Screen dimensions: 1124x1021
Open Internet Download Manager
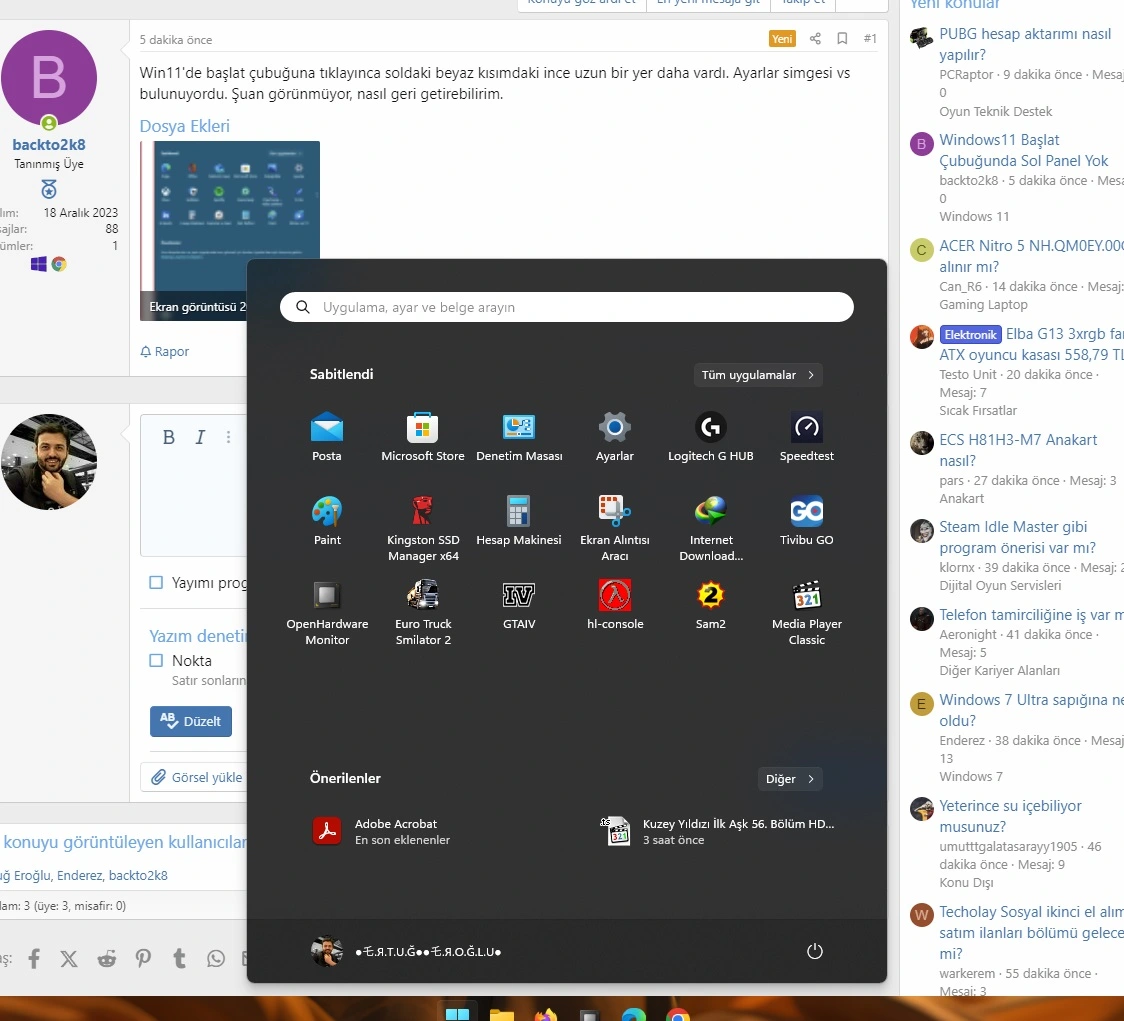click(x=710, y=528)
